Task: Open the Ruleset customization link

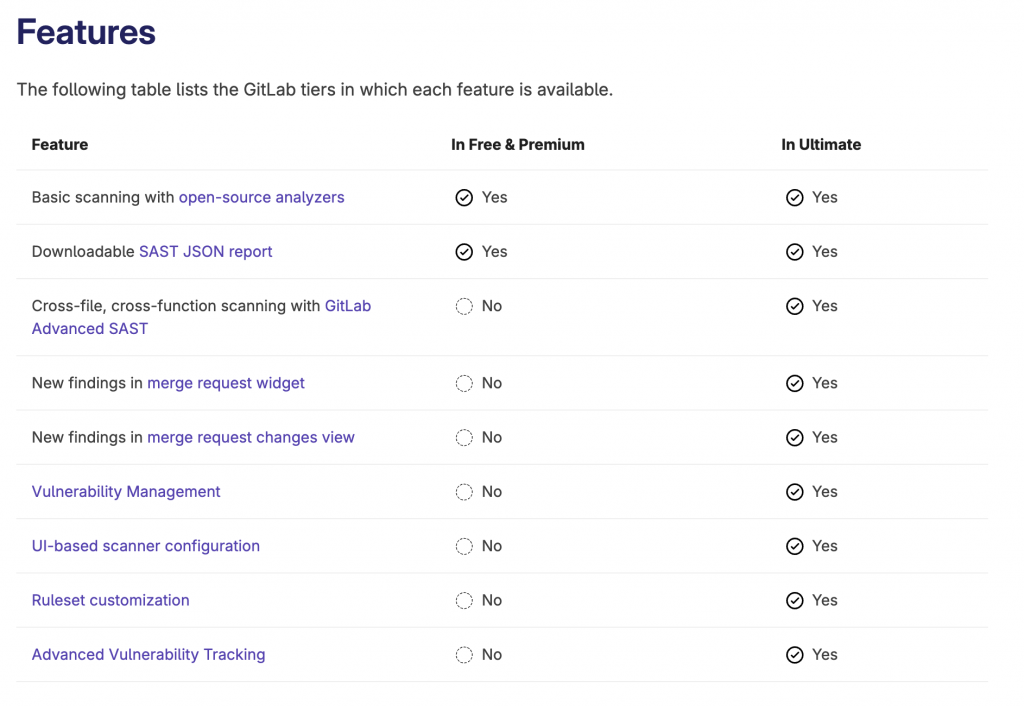Action: coord(110,600)
